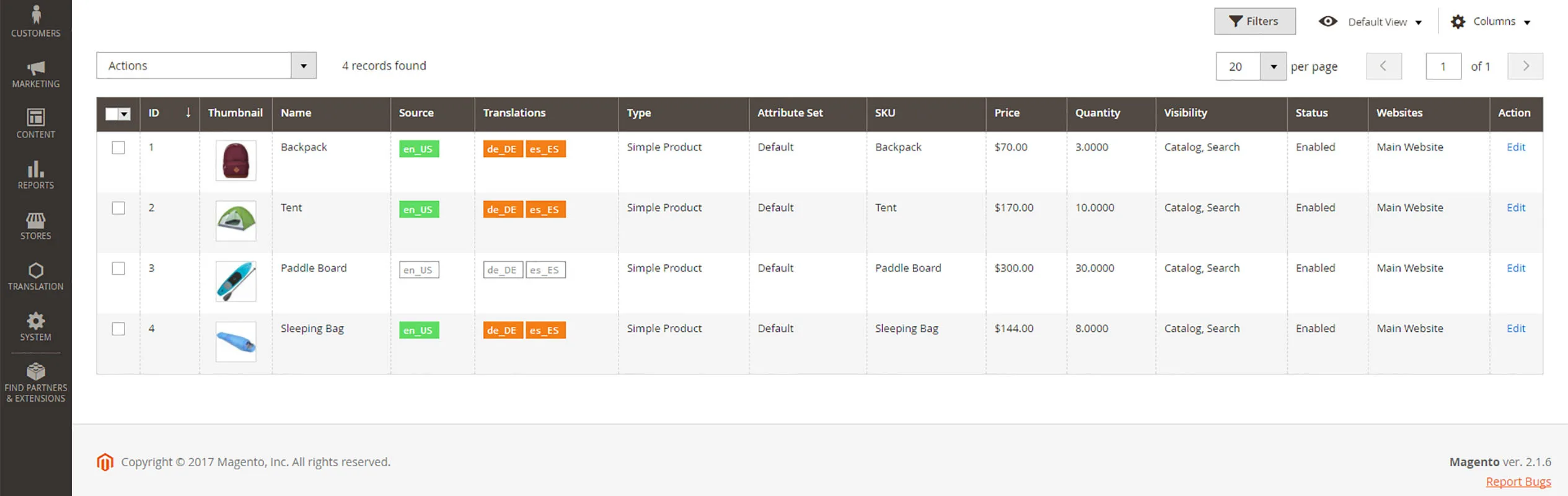Image resolution: width=1568 pixels, height=496 pixels.
Task: Click the Filters button
Action: pos(1254,22)
